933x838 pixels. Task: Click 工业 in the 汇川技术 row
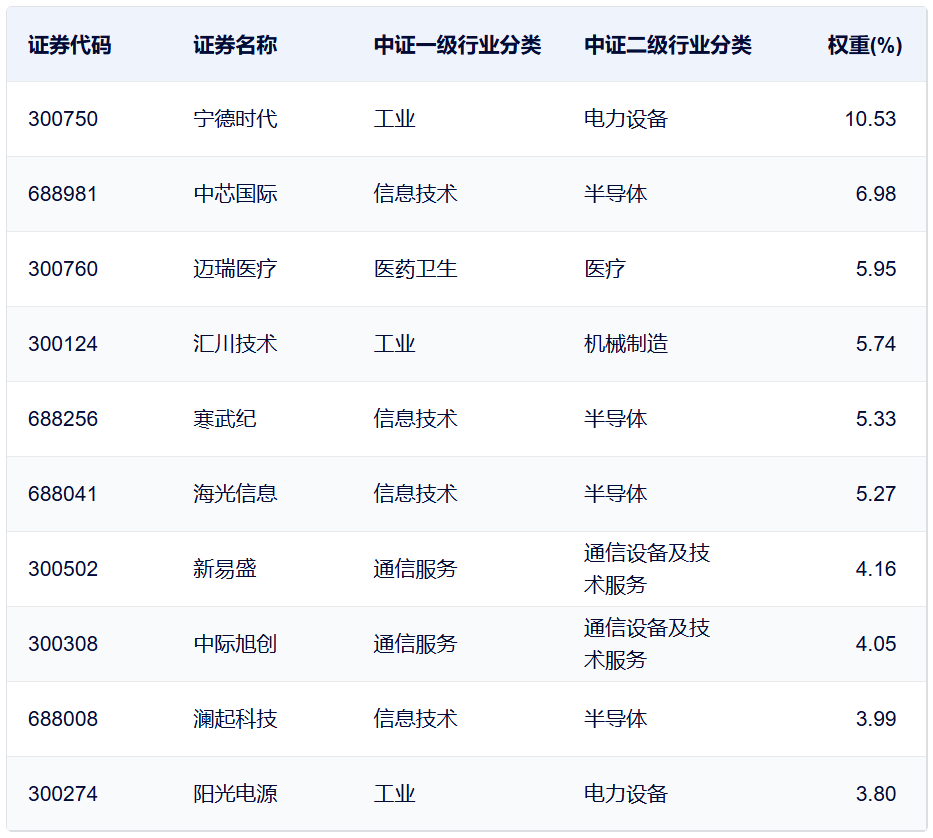pos(395,344)
